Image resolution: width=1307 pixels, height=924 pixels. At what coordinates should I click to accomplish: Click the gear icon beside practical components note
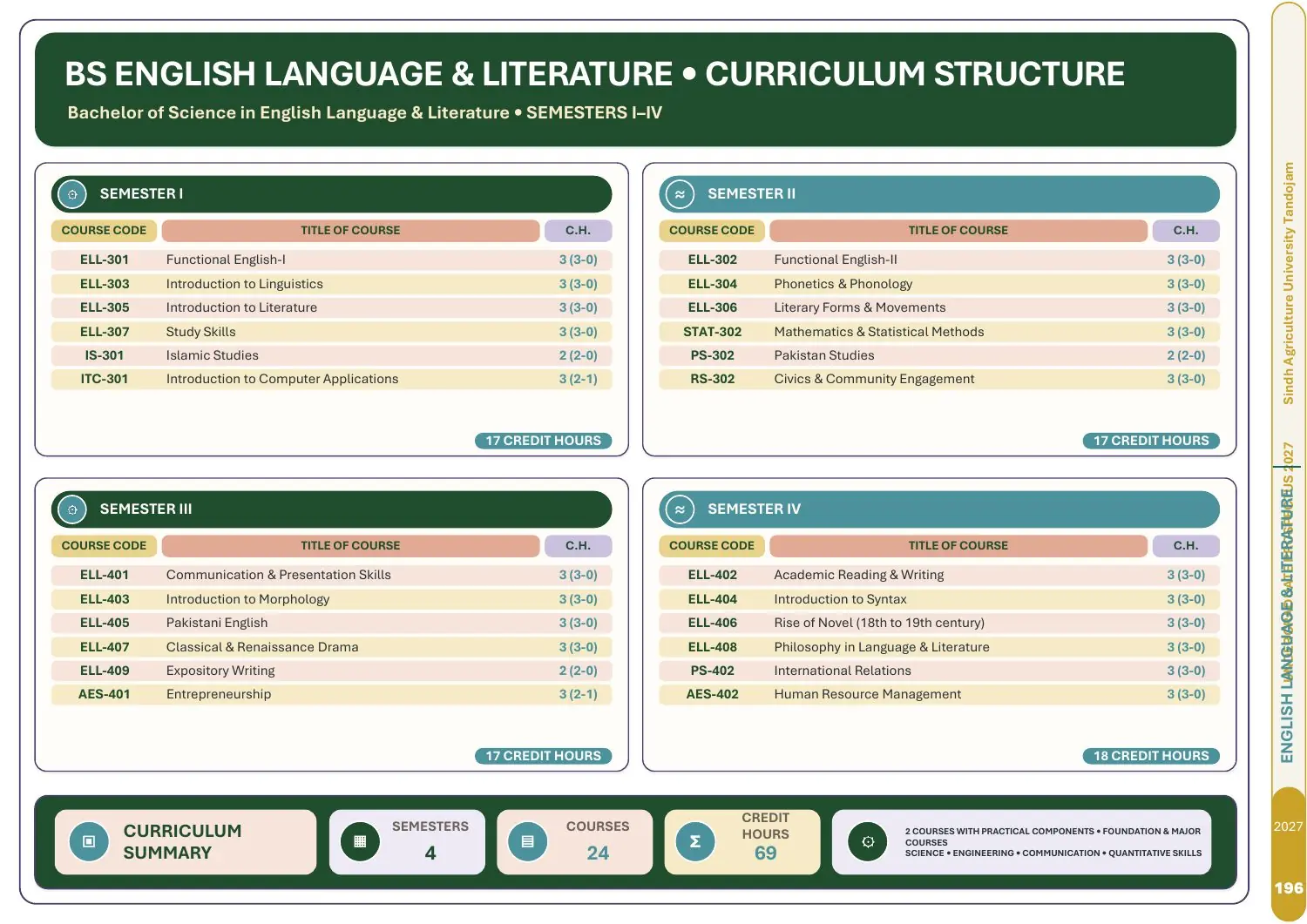[x=868, y=842]
